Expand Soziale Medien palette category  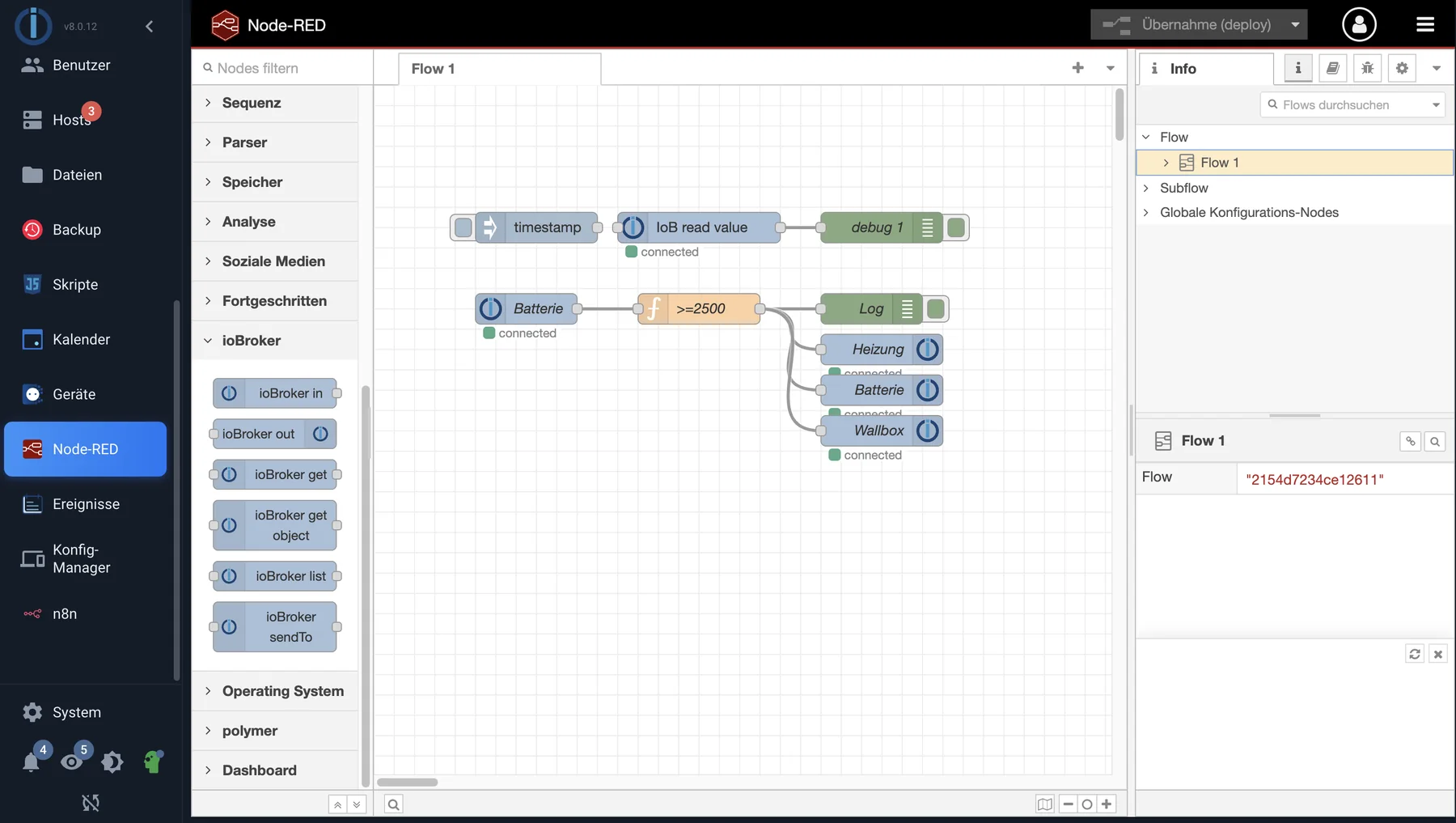tap(275, 261)
